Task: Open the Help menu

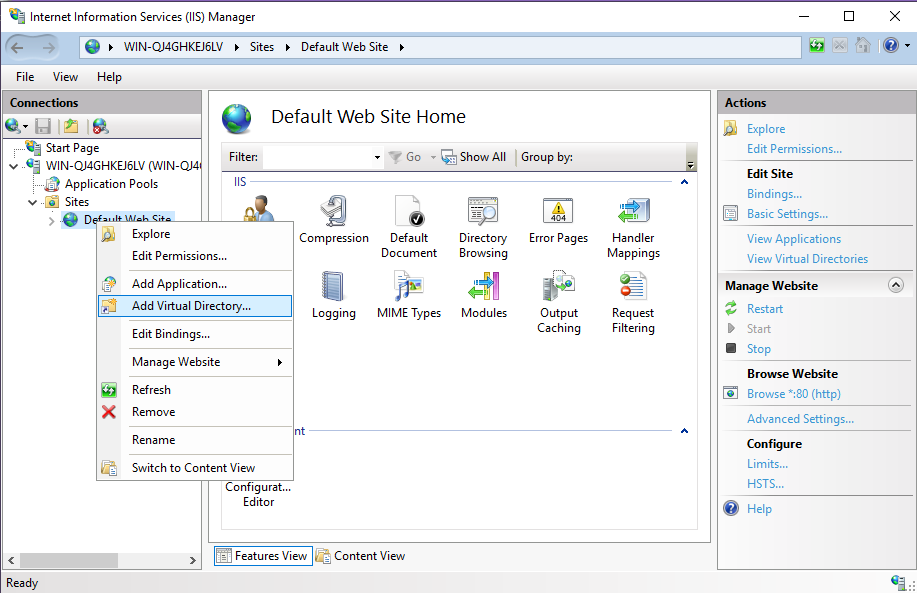Action: (x=109, y=77)
